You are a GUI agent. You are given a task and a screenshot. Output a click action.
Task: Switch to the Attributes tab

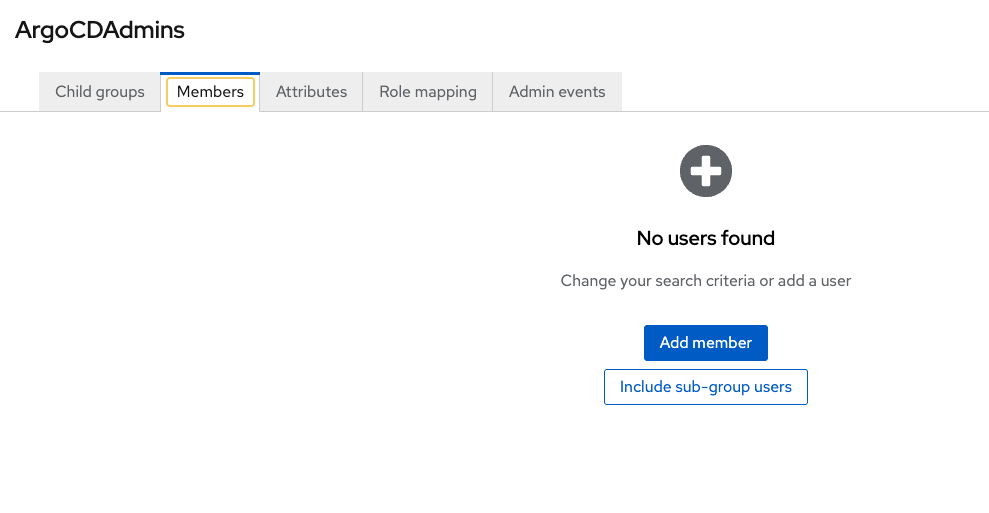pyautogui.click(x=311, y=92)
